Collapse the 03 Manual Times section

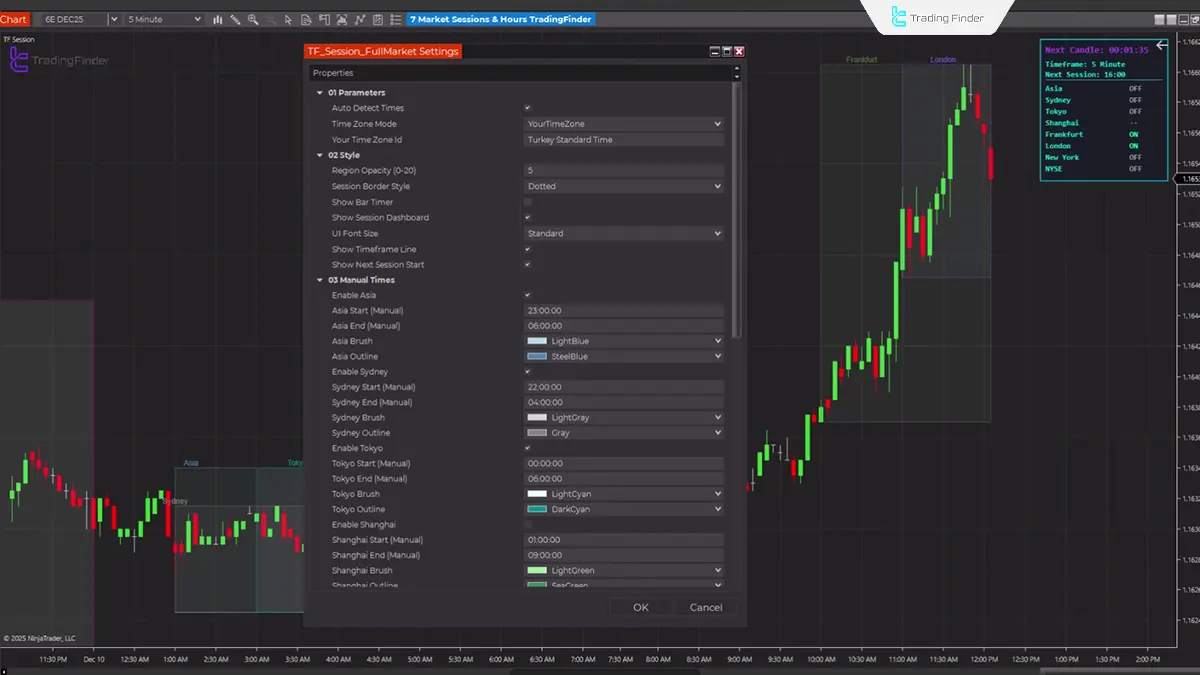coord(320,280)
